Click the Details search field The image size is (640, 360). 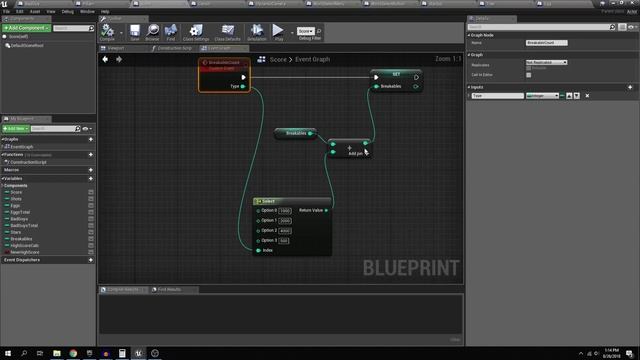(x=538, y=27)
